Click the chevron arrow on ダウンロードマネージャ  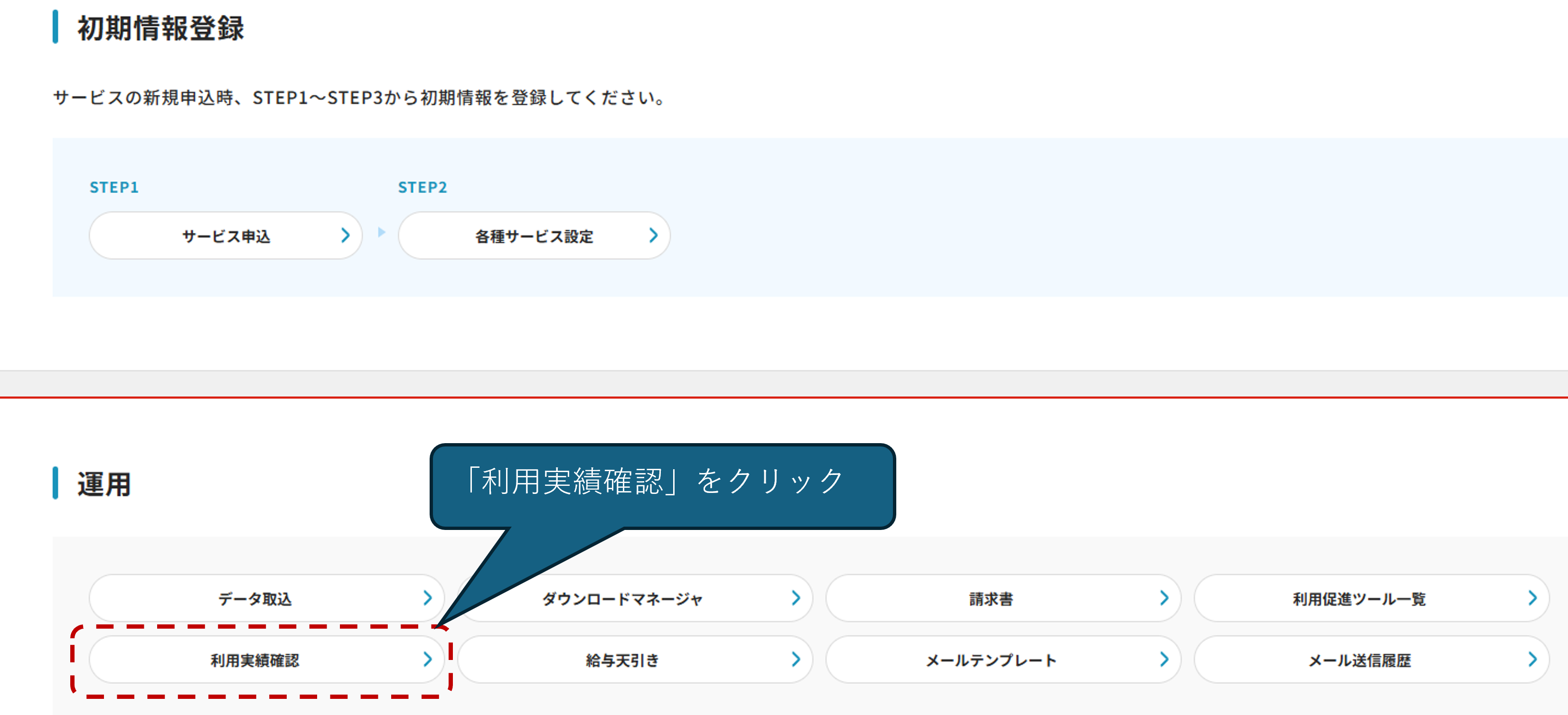point(796,598)
